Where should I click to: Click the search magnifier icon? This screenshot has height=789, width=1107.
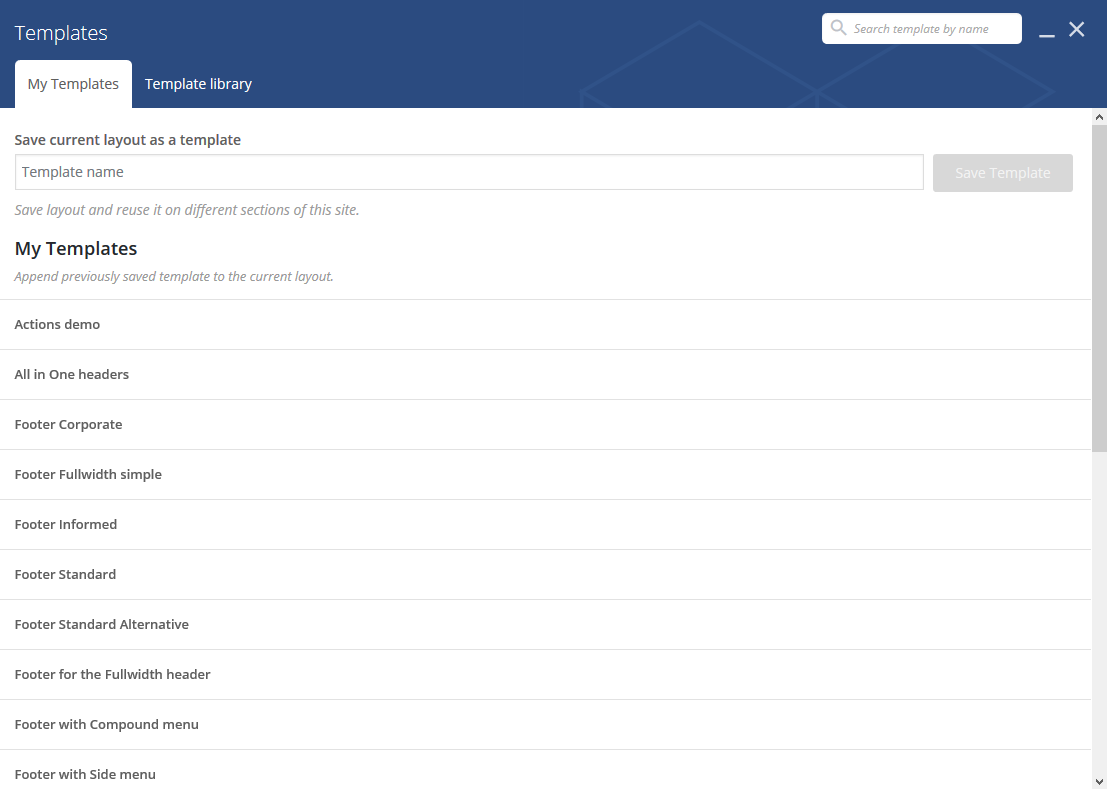838,28
